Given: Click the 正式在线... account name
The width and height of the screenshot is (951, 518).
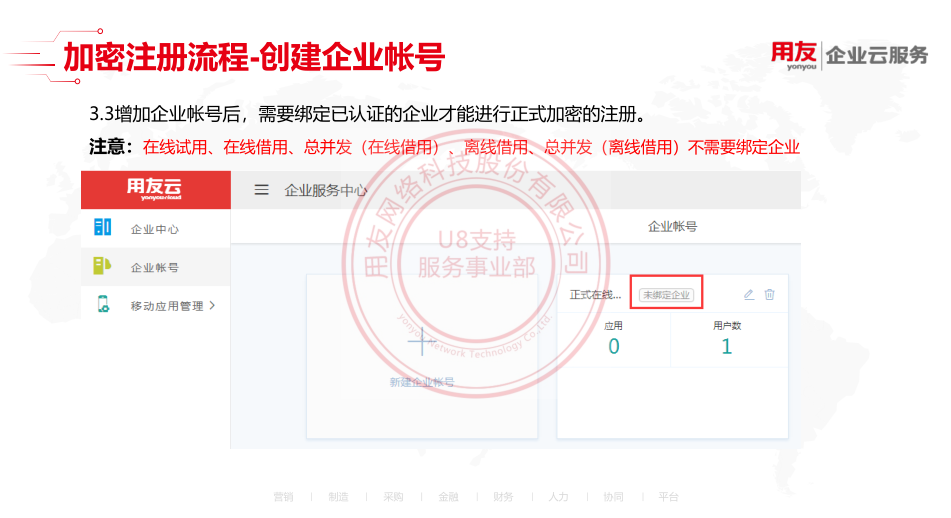Looking at the screenshot, I should pos(596,295).
